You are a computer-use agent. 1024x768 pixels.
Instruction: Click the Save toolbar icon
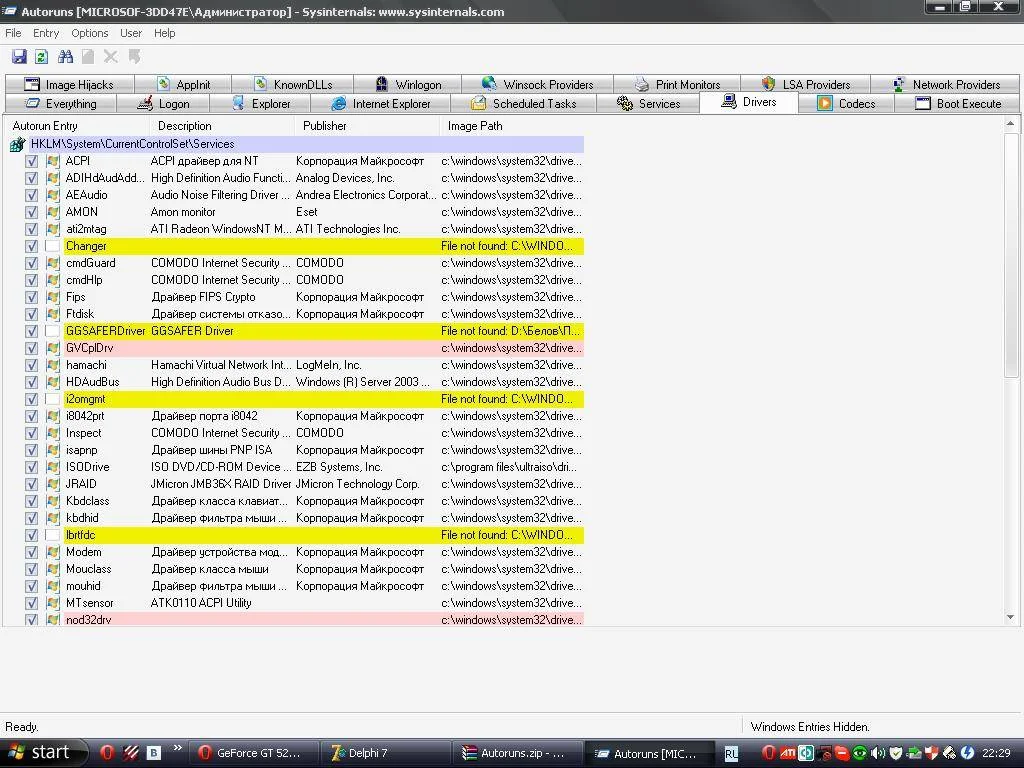[19, 57]
